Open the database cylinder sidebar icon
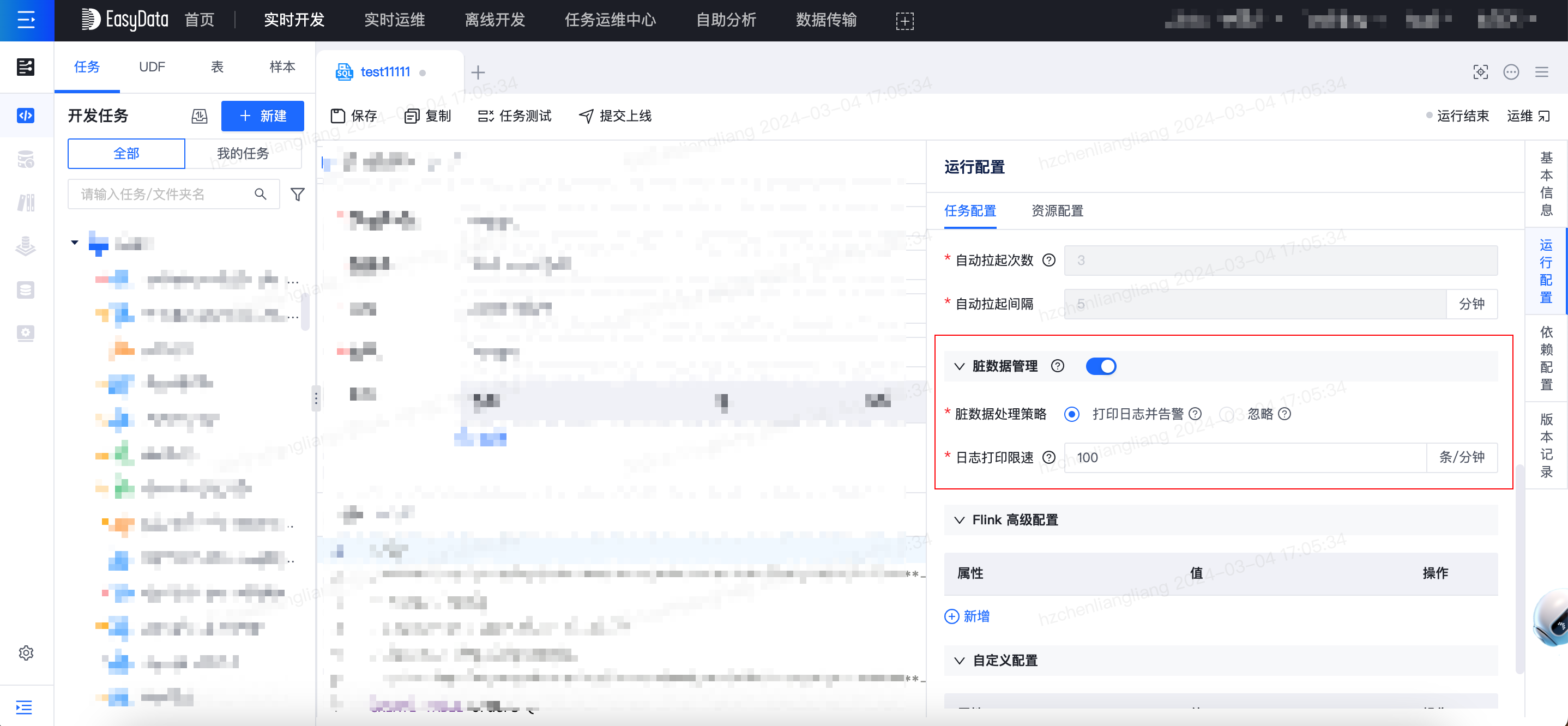The width and height of the screenshot is (1568, 726). 26,289
